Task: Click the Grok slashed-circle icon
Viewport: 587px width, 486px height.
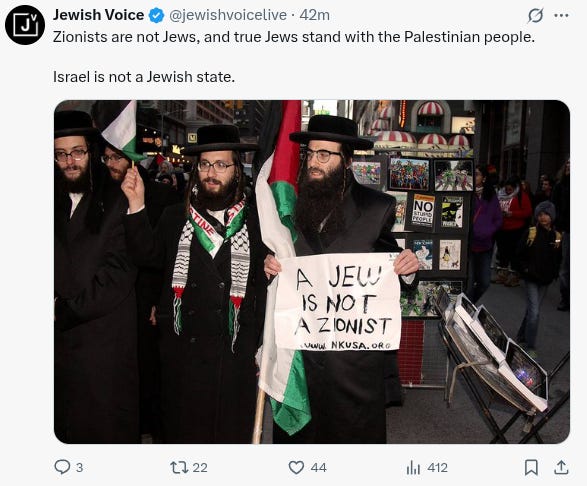Action: click(x=535, y=16)
